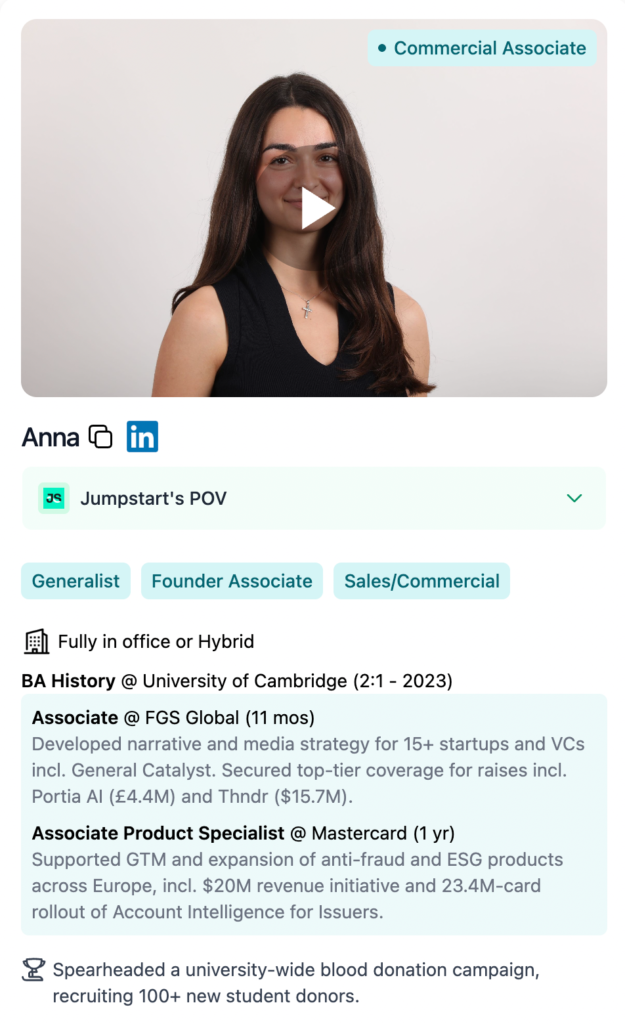Play the candidate intro video

tap(317, 208)
